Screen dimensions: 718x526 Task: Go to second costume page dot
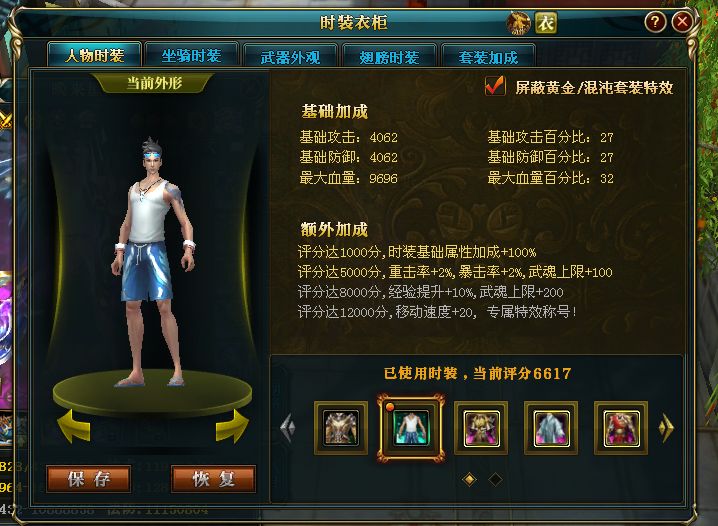click(x=495, y=479)
